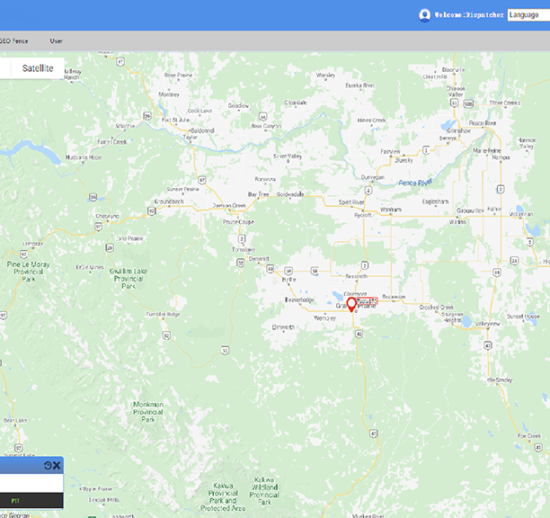Click the red location marker pin
550x518 pixels.
[351, 304]
